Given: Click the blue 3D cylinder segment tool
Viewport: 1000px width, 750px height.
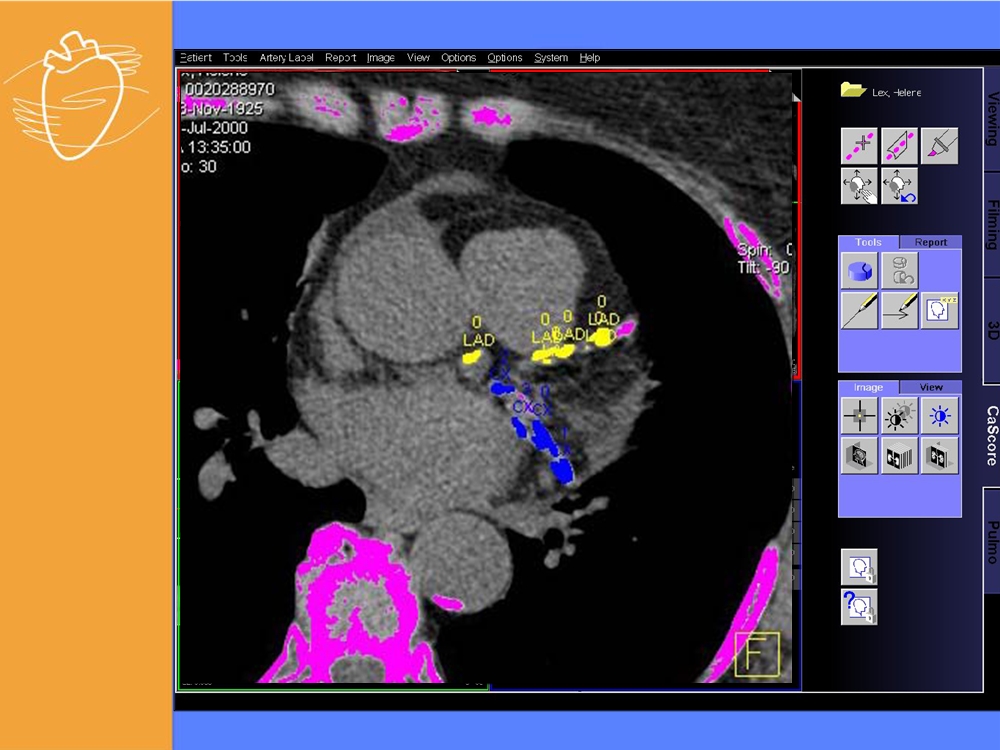Looking at the screenshot, I should (x=859, y=270).
